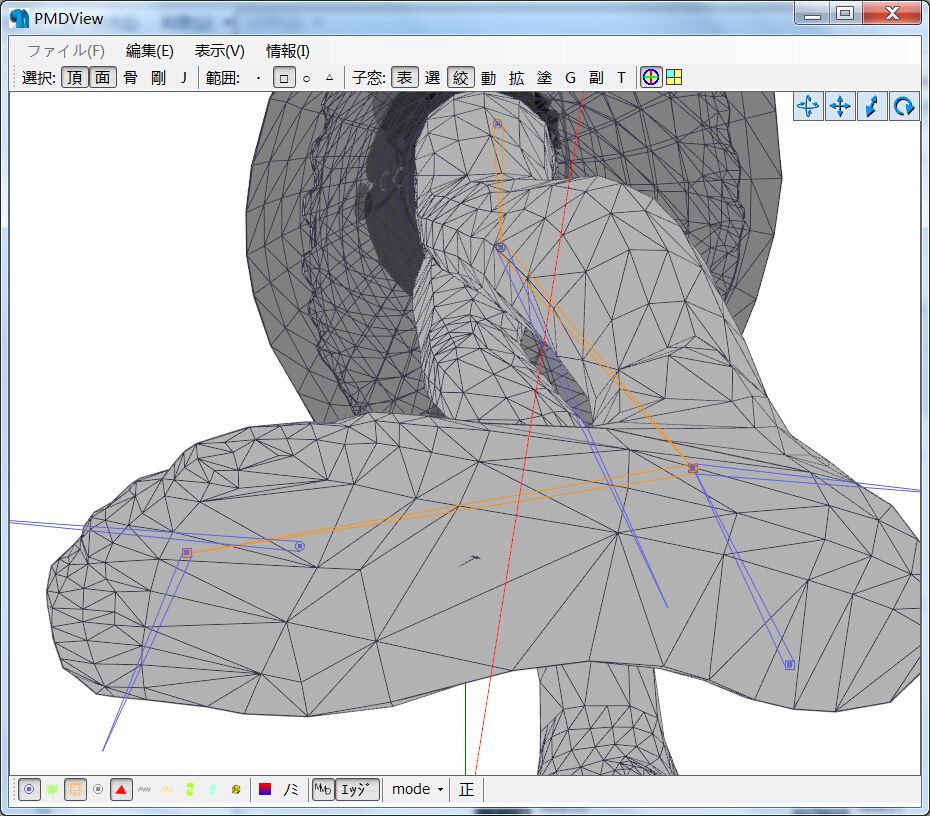
Task: Click the red-blue gradient square icon
Action: click(266, 789)
